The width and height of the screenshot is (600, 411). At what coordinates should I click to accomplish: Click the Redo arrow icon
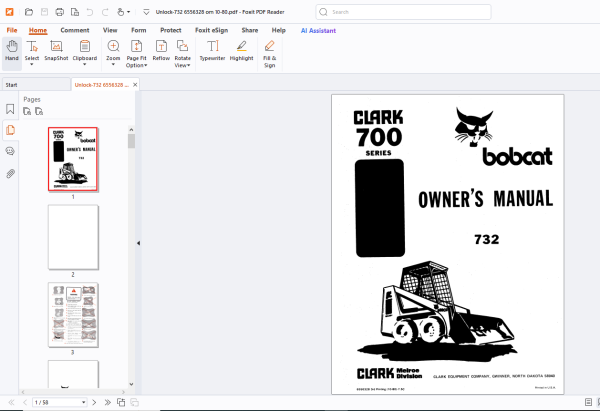(105, 12)
